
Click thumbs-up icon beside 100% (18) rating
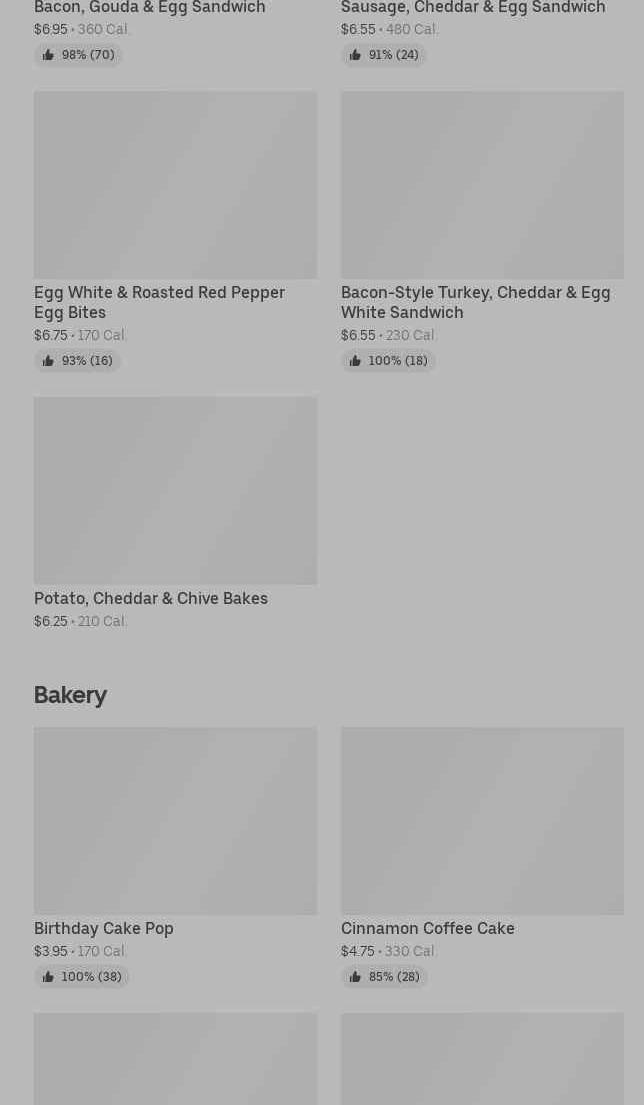(355, 361)
